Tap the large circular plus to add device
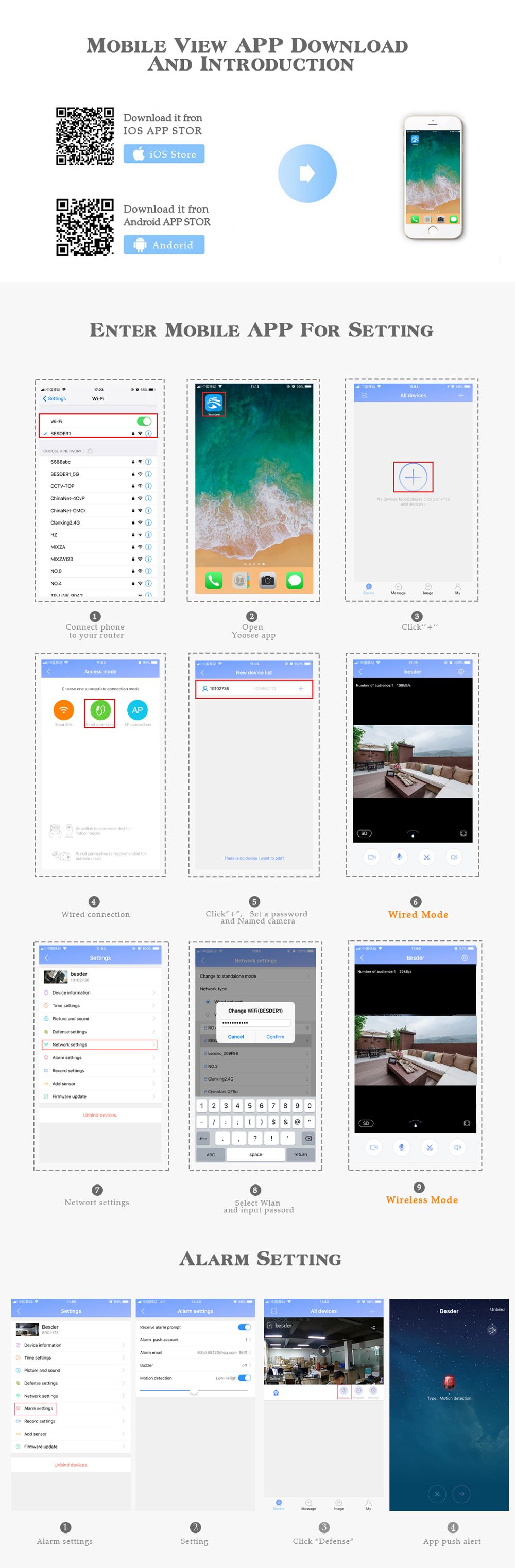515x1568 pixels. [x=413, y=477]
